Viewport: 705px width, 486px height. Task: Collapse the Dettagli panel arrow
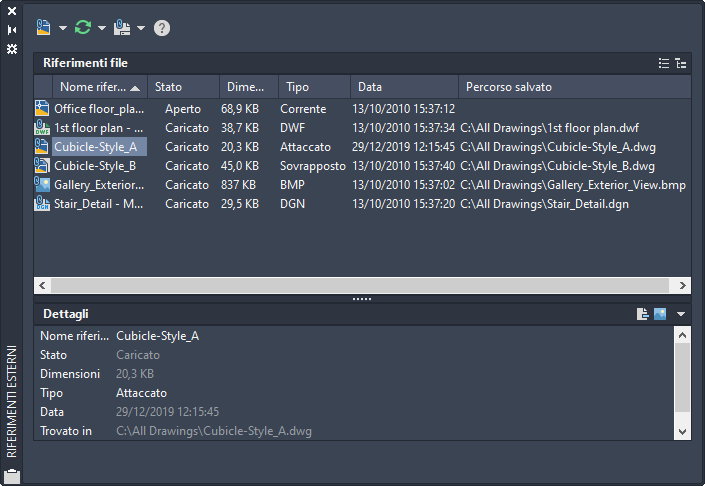681,314
